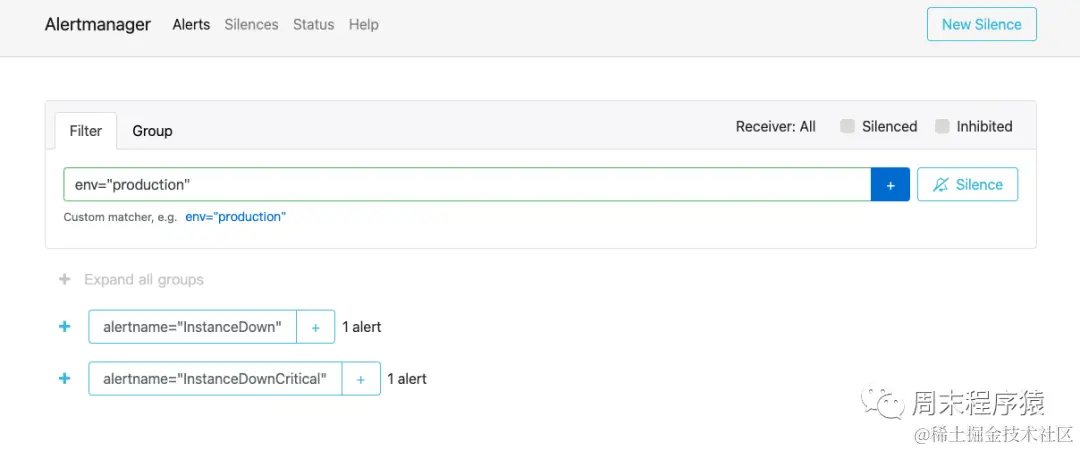This screenshot has width=1080, height=451.
Task: Toggle the Inhibited checkbox
Action: click(942, 127)
